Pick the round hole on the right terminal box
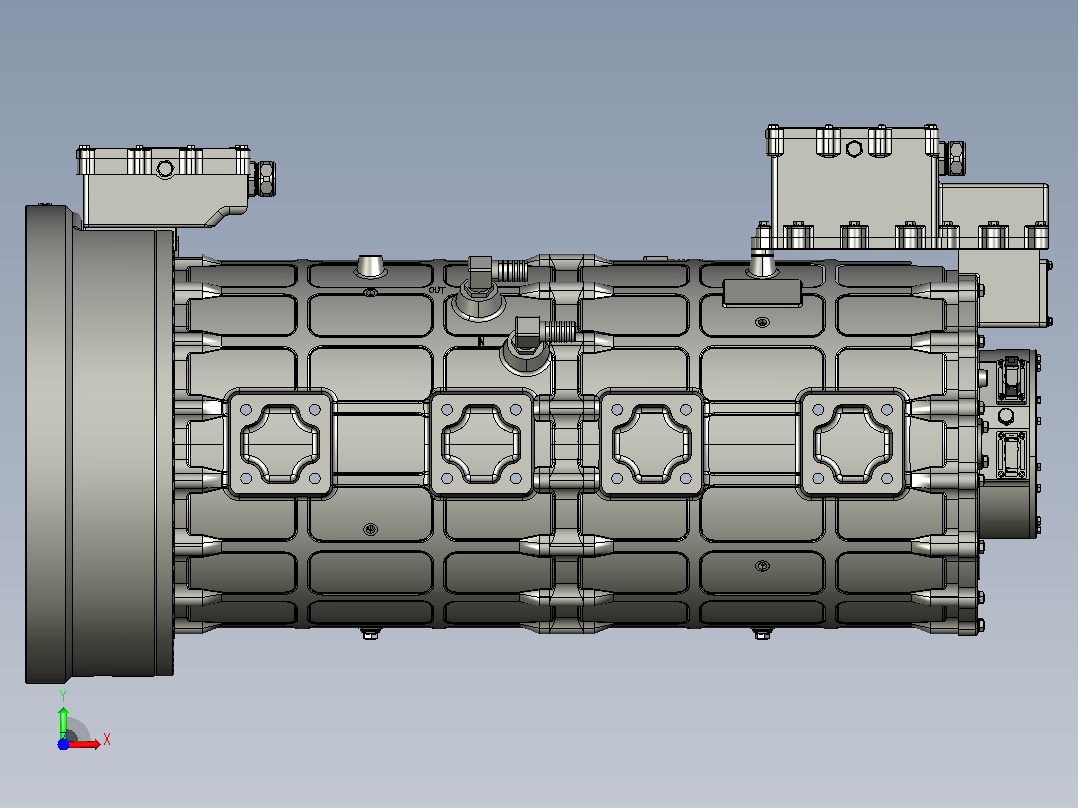This screenshot has height=808, width=1078. point(854,149)
